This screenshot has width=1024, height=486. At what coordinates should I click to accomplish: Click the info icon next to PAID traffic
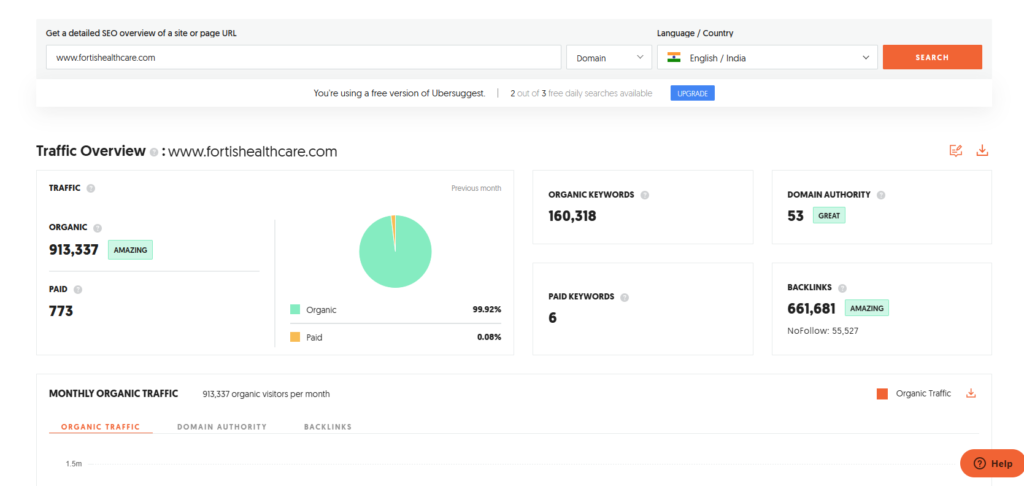(x=78, y=289)
